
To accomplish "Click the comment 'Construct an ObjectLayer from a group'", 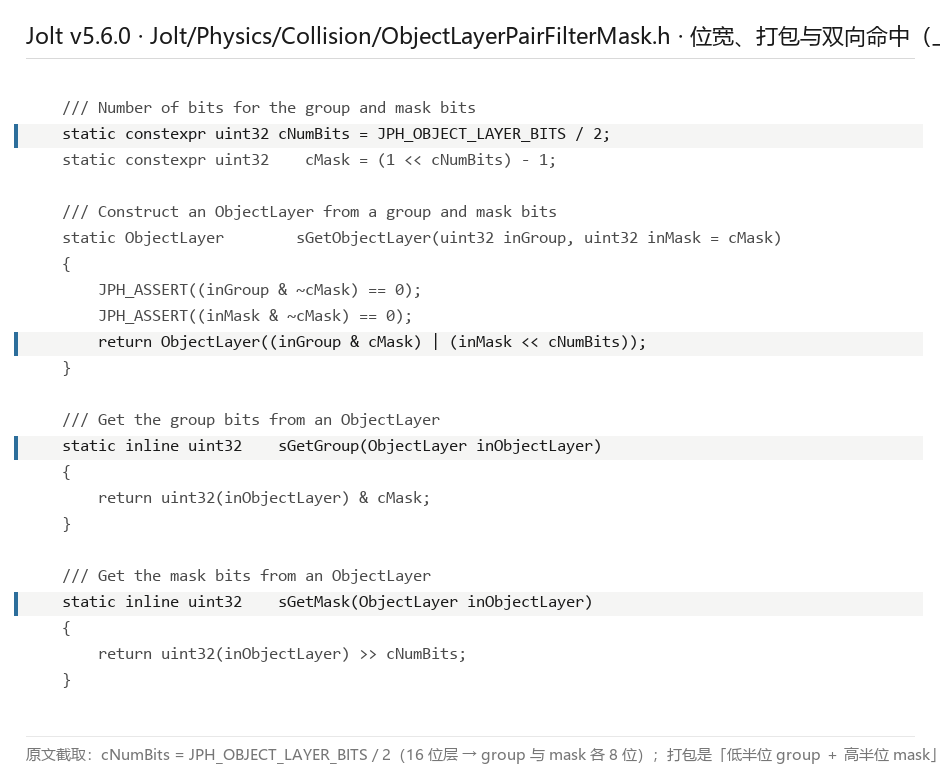I will click(309, 212).
